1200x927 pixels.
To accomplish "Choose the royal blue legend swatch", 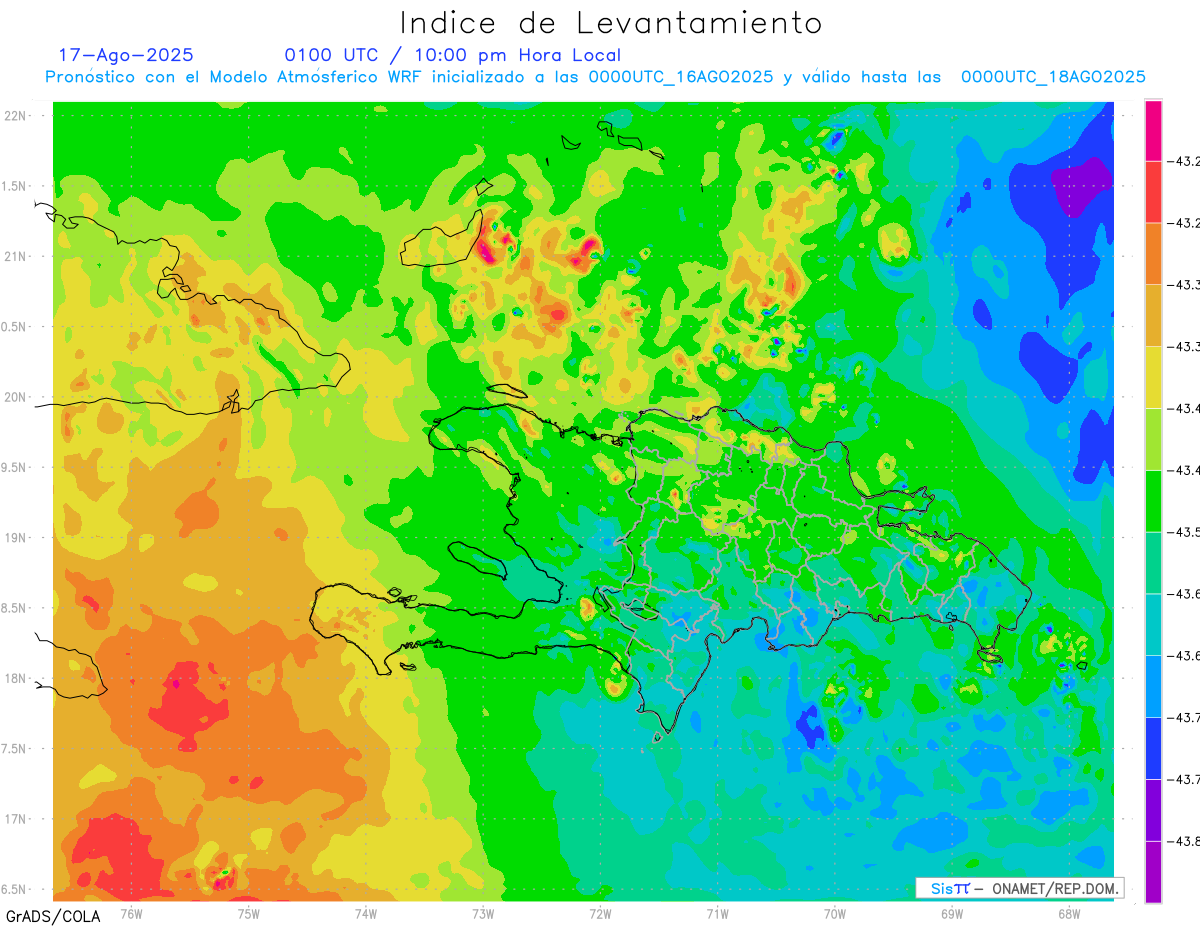I will 1153,748.
